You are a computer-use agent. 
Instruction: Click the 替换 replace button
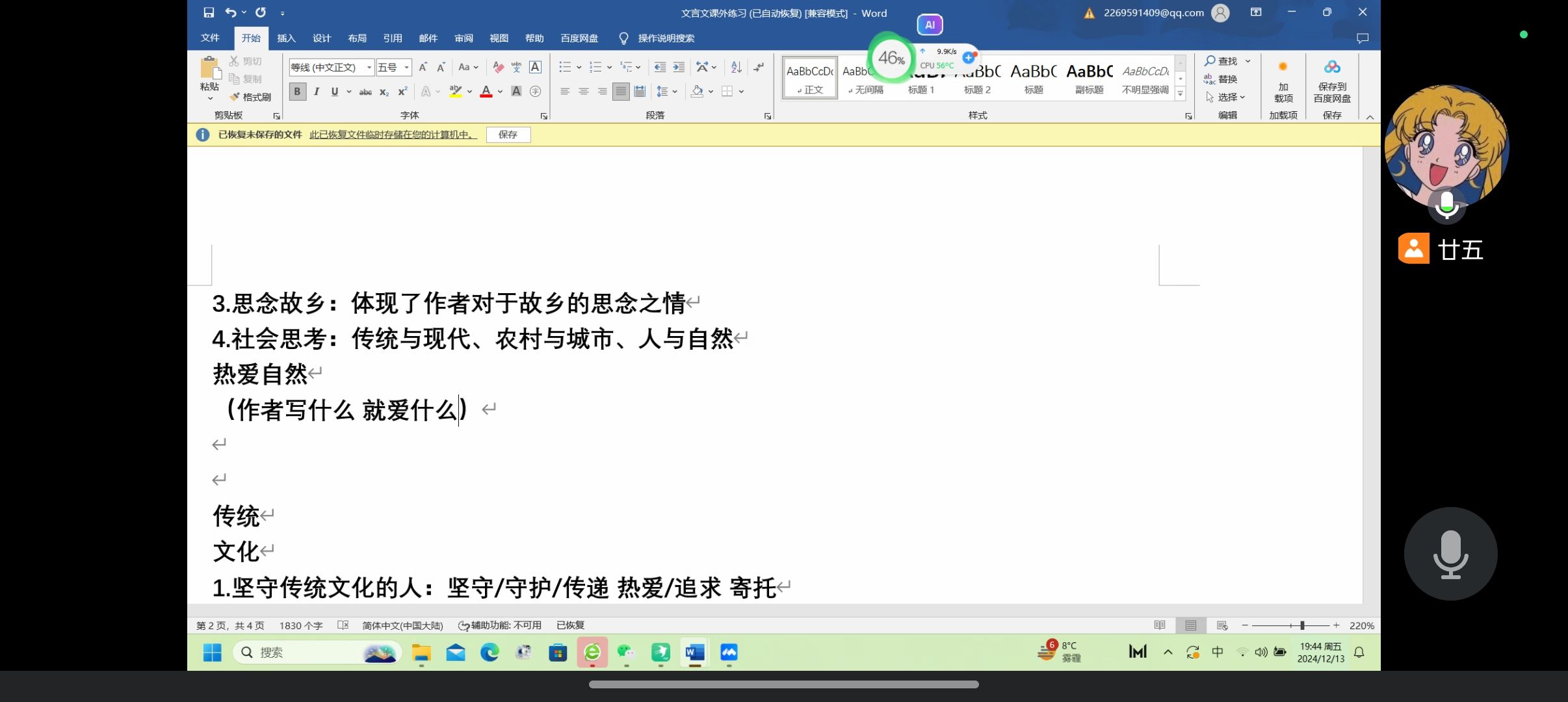[x=1221, y=79]
